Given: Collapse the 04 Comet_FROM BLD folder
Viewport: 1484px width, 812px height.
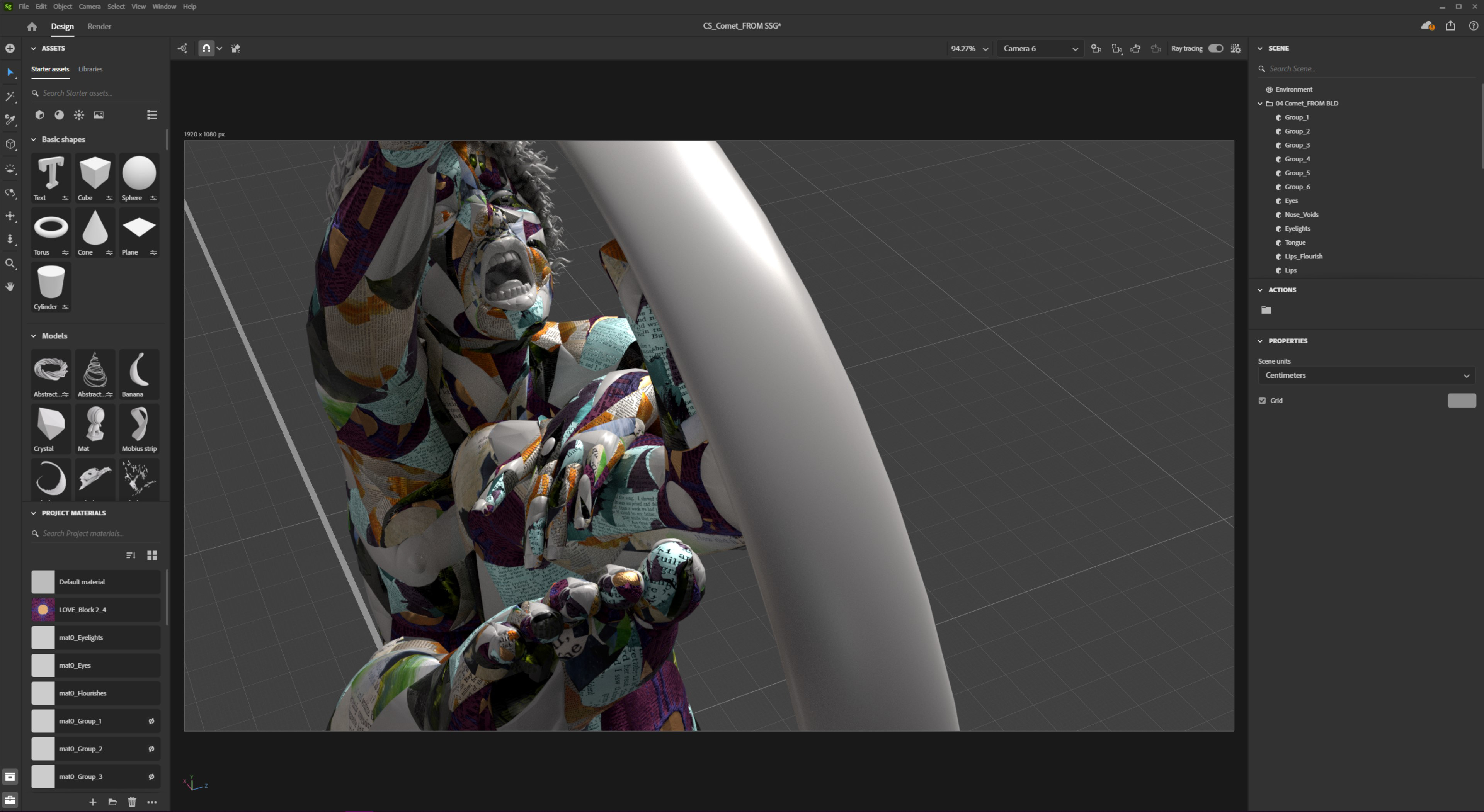Looking at the screenshot, I should pyautogui.click(x=1260, y=104).
